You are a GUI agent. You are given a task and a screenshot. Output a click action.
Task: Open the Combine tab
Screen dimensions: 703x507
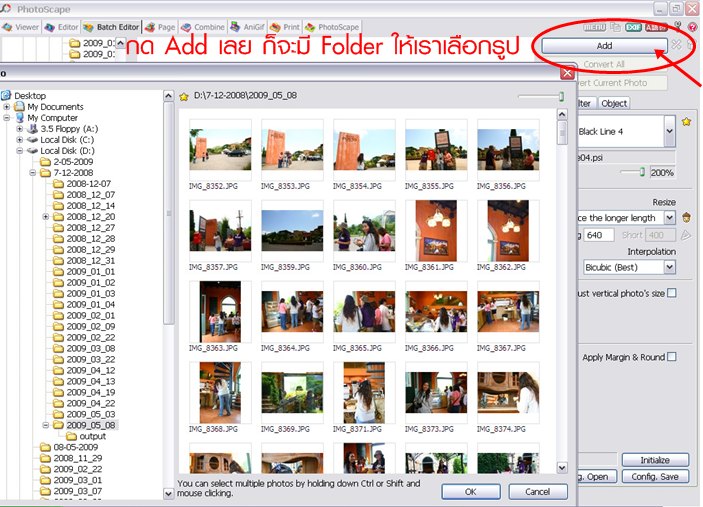203,27
